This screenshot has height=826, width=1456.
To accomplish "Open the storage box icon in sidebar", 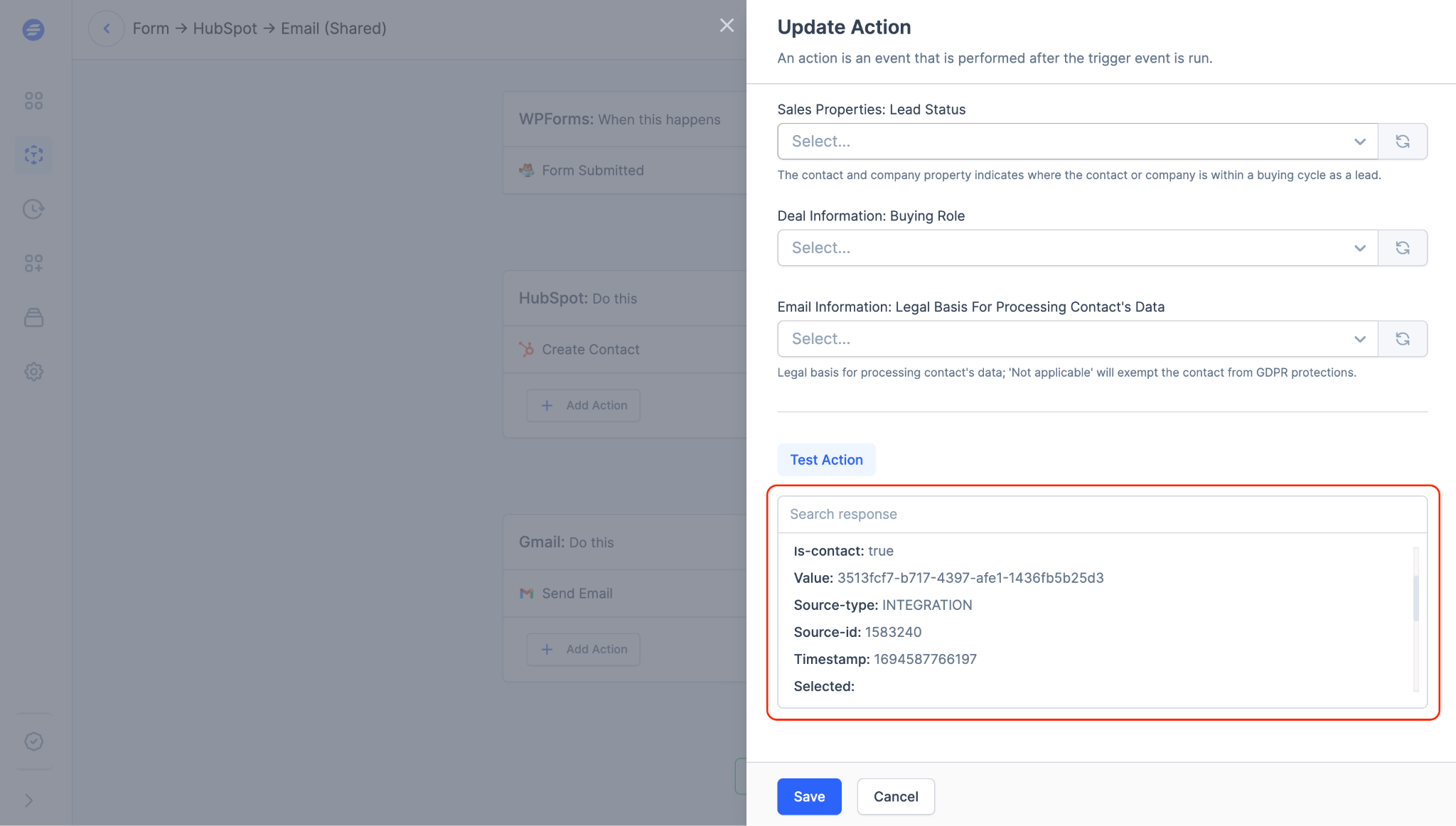I will [33, 317].
